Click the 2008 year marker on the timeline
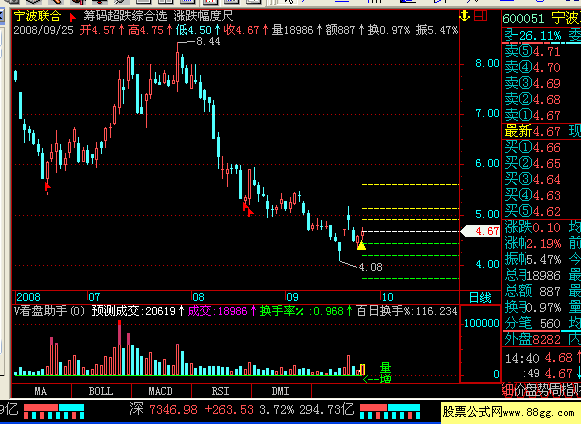Screen dimensions: 581x424 tap(28, 297)
